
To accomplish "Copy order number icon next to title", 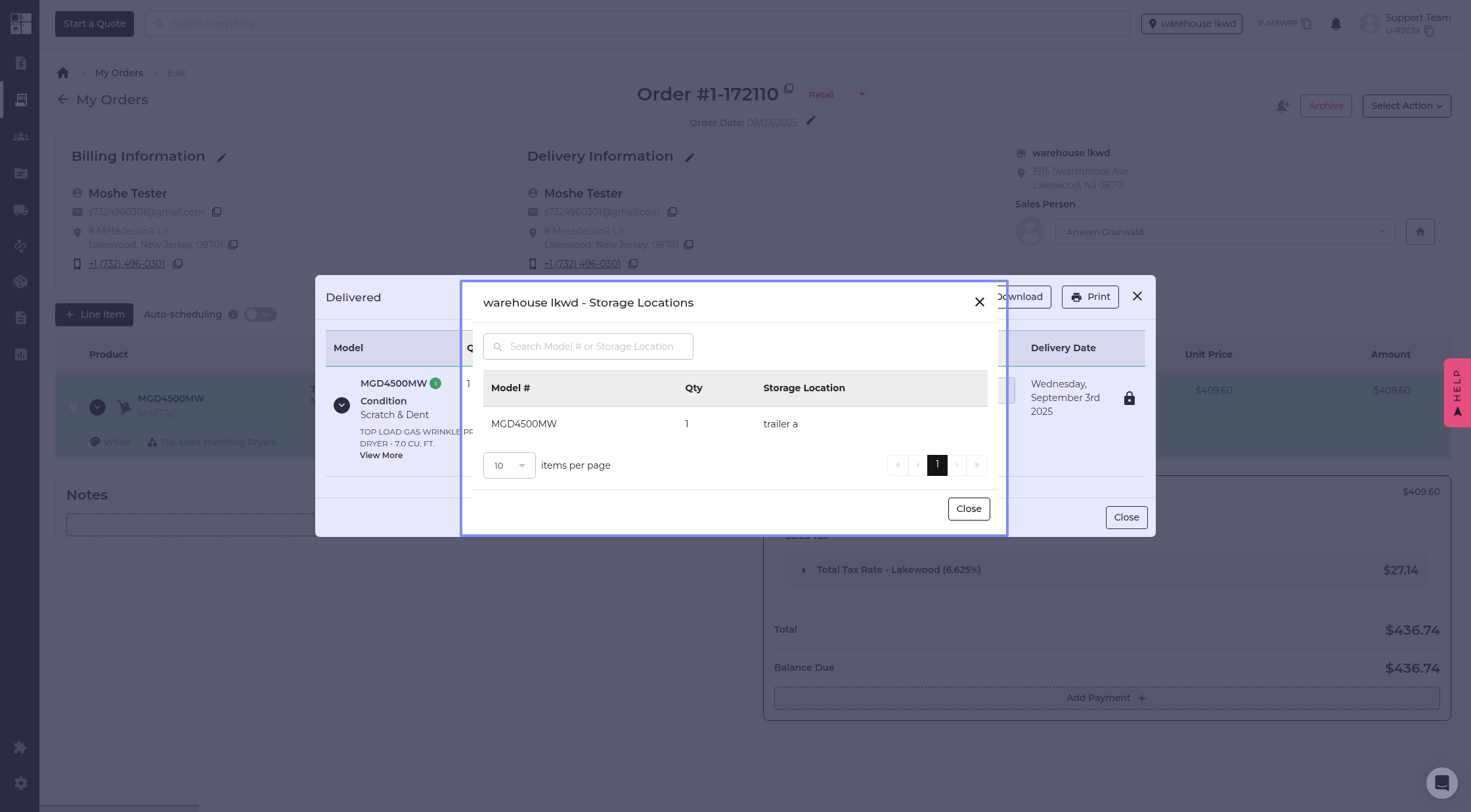I will click(x=789, y=89).
